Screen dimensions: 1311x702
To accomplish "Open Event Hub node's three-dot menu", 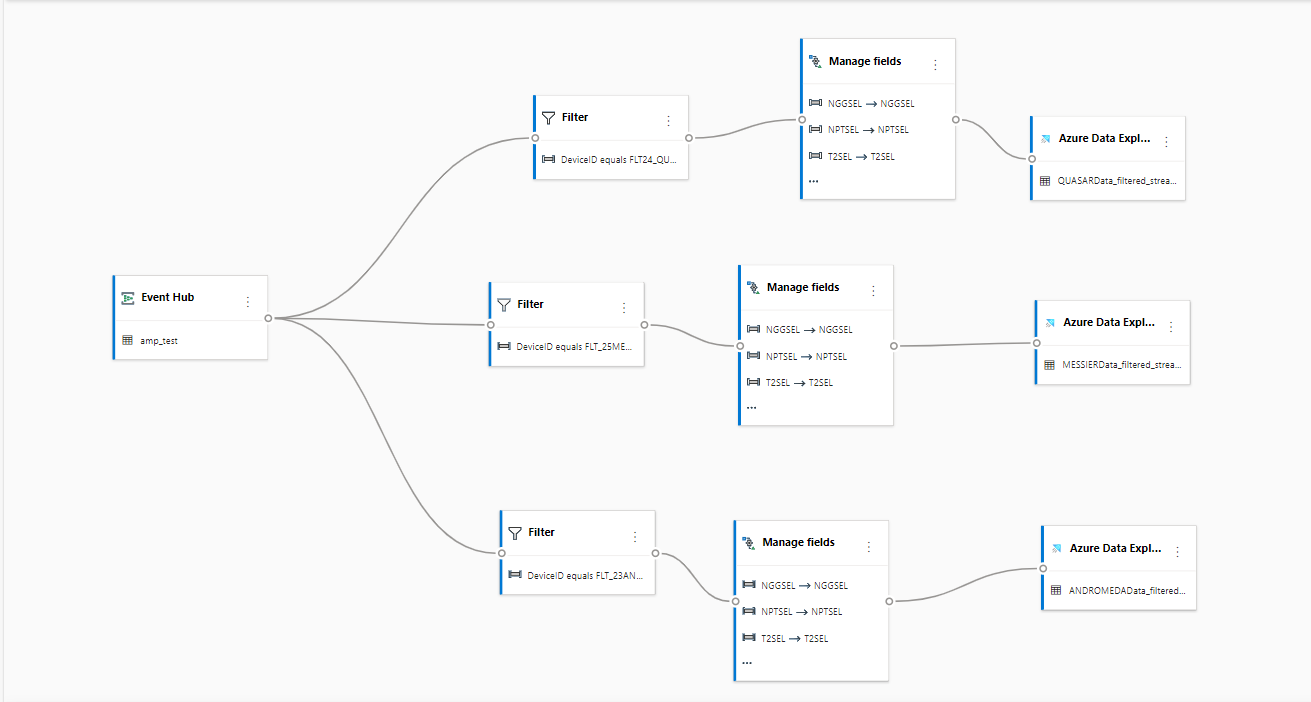I will [x=248, y=301].
